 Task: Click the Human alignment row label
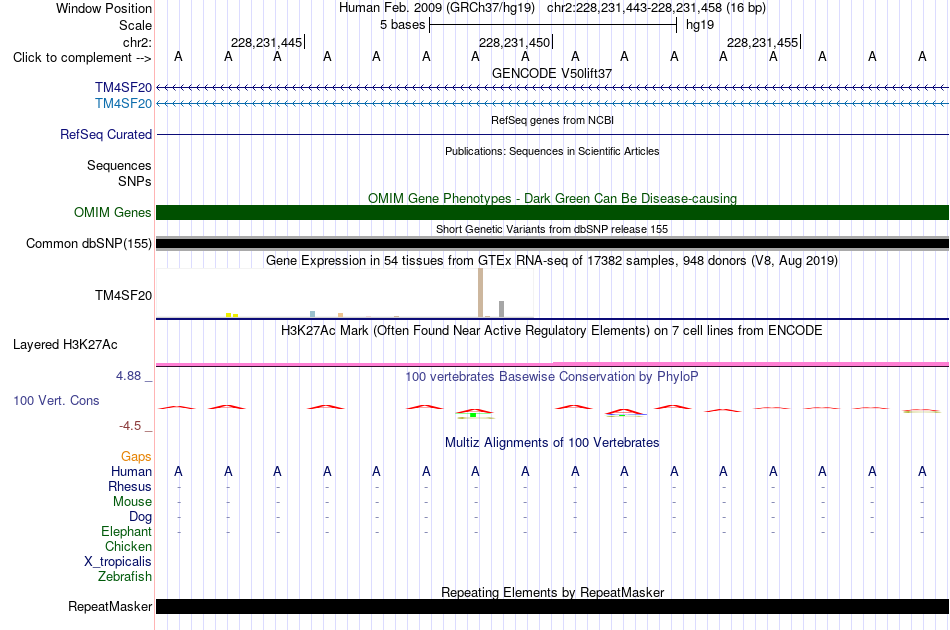click(131, 471)
